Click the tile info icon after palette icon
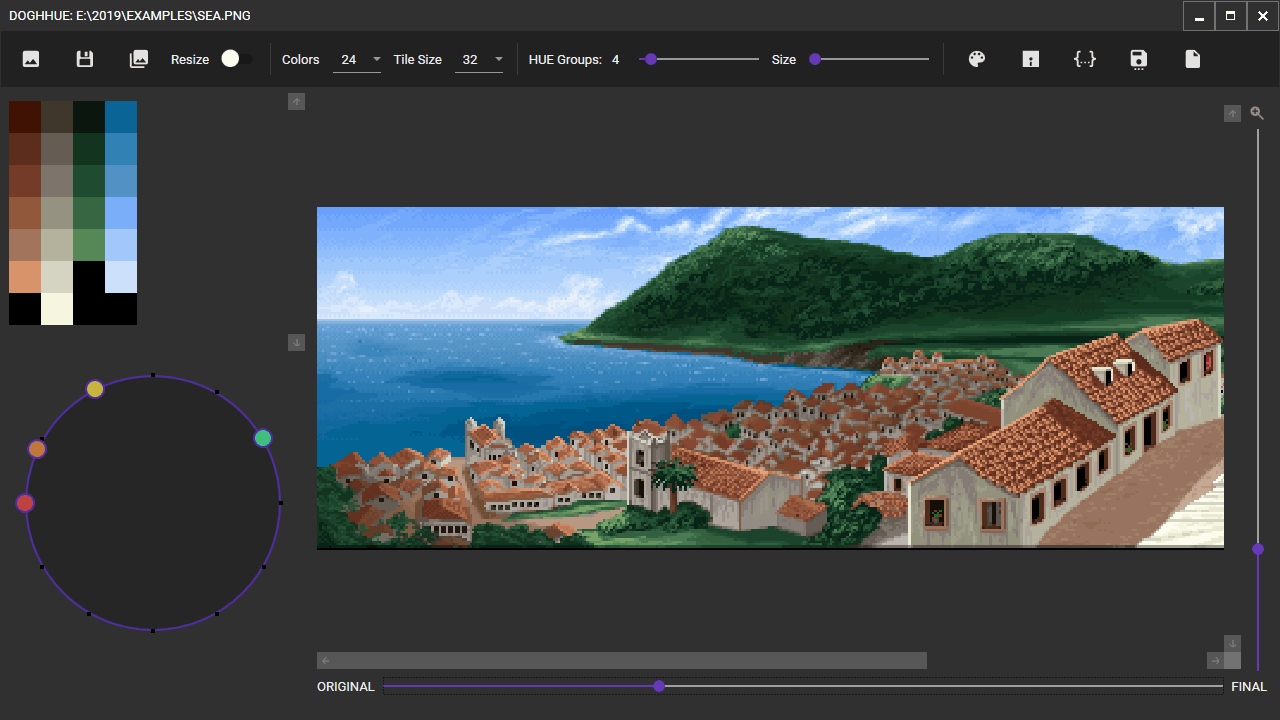Image resolution: width=1280 pixels, height=720 pixels. (x=1031, y=59)
